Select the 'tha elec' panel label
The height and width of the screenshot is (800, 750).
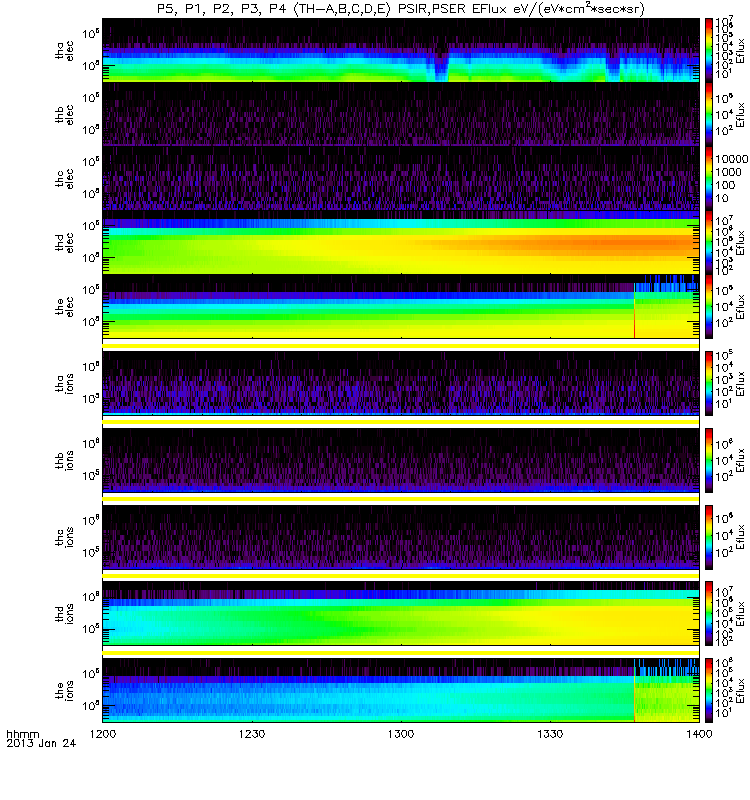tap(64, 51)
